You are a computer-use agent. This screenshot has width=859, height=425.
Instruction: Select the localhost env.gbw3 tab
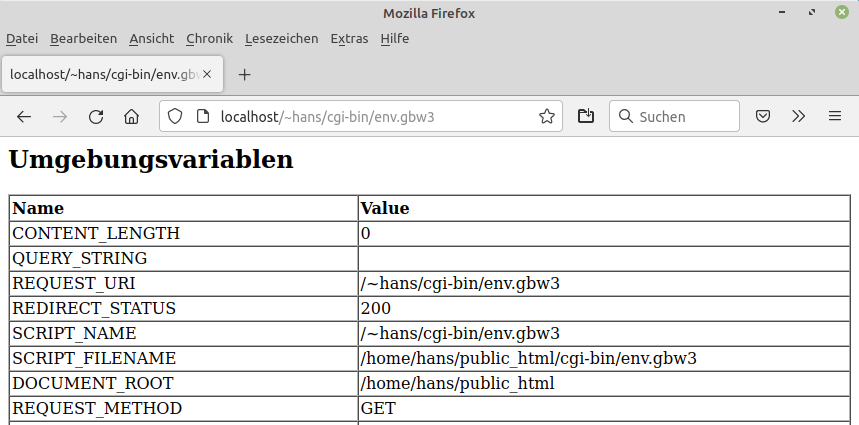[x=100, y=75]
